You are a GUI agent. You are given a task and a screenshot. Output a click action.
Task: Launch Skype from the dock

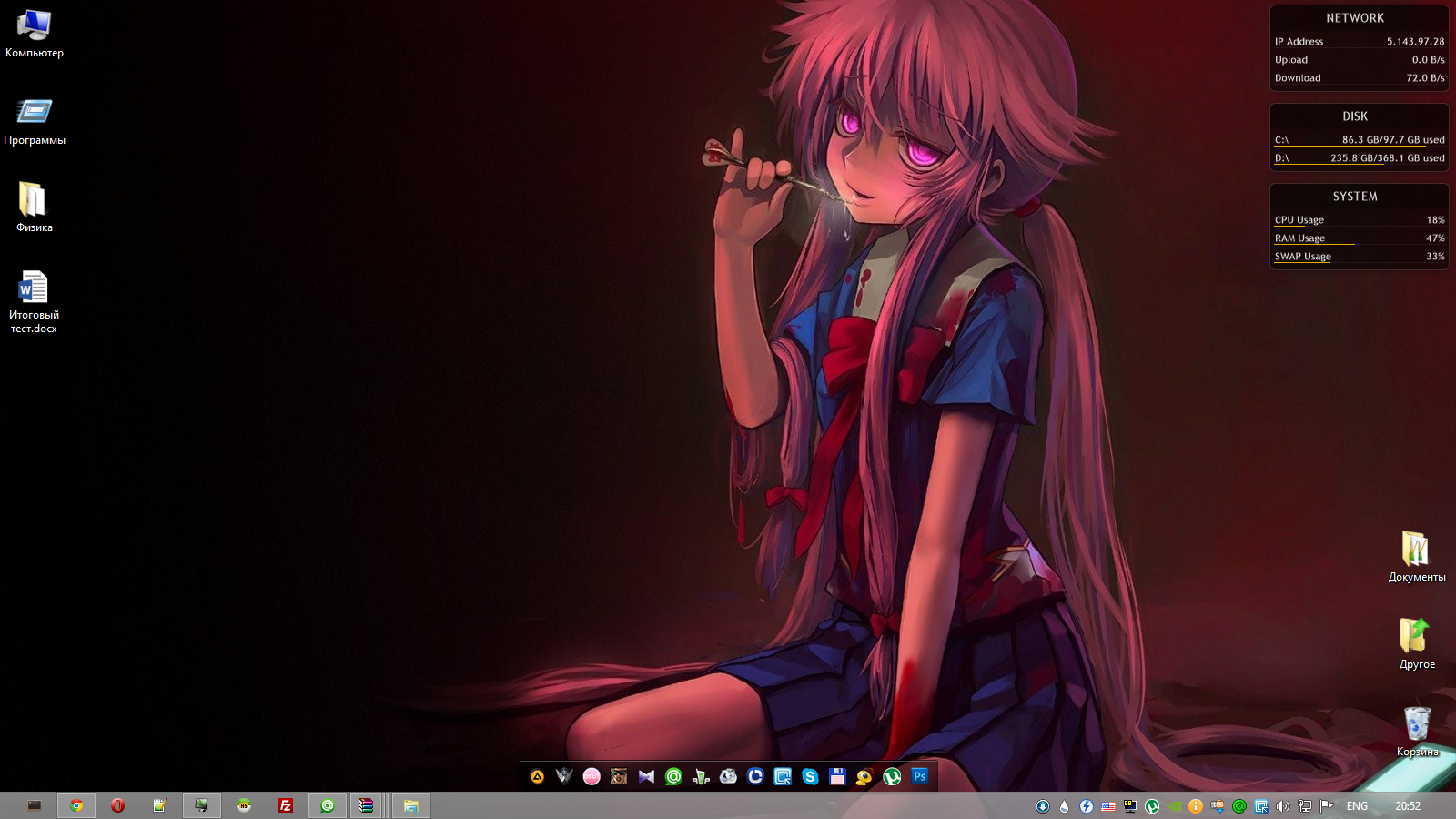tap(810, 776)
